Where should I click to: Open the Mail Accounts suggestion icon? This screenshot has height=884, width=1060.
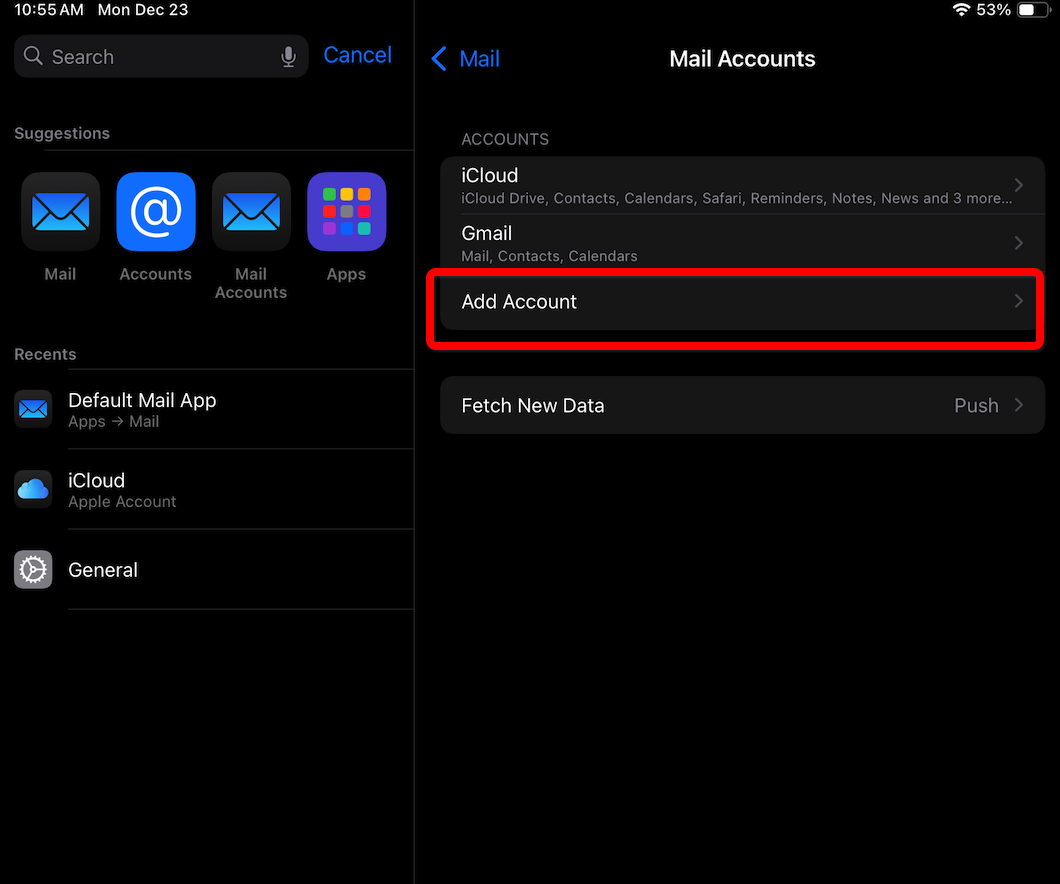(x=251, y=212)
